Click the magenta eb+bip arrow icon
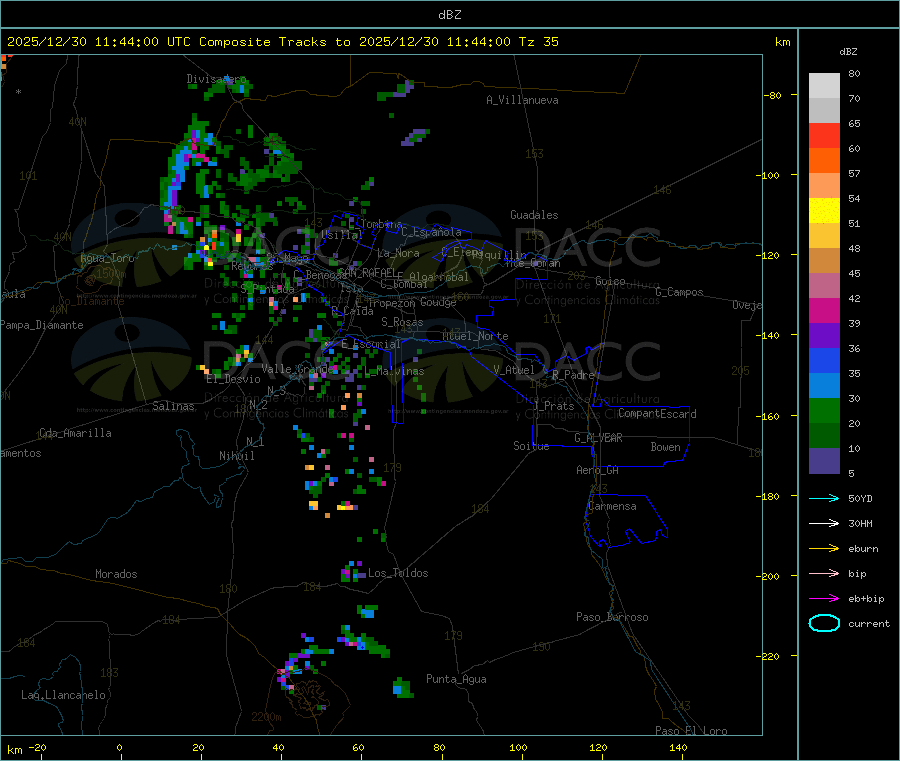900x761 pixels. coord(824,598)
